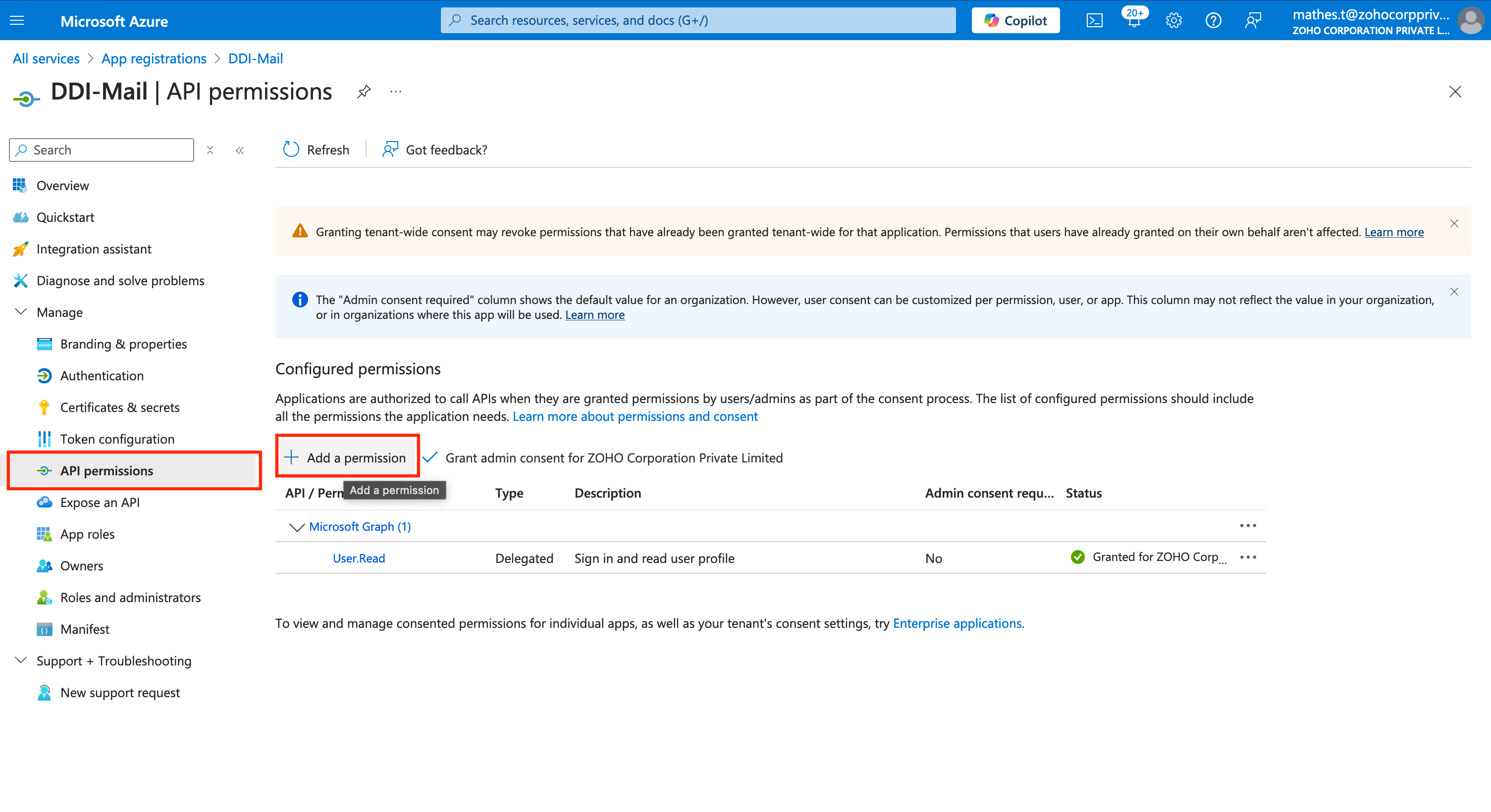
Task: Open the Certificates & secrets menu item
Action: pos(119,407)
